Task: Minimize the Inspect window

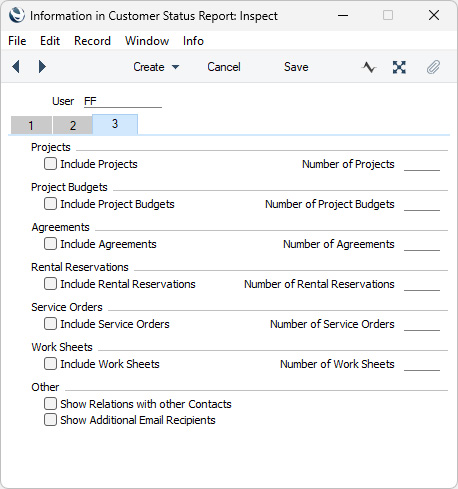Action: point(343,15)
